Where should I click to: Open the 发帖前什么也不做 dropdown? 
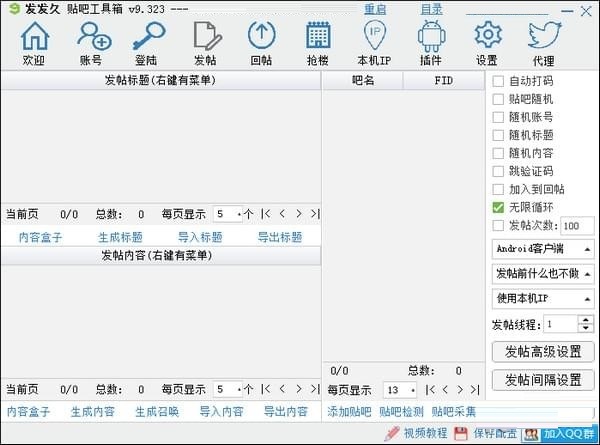click(543, 274)
